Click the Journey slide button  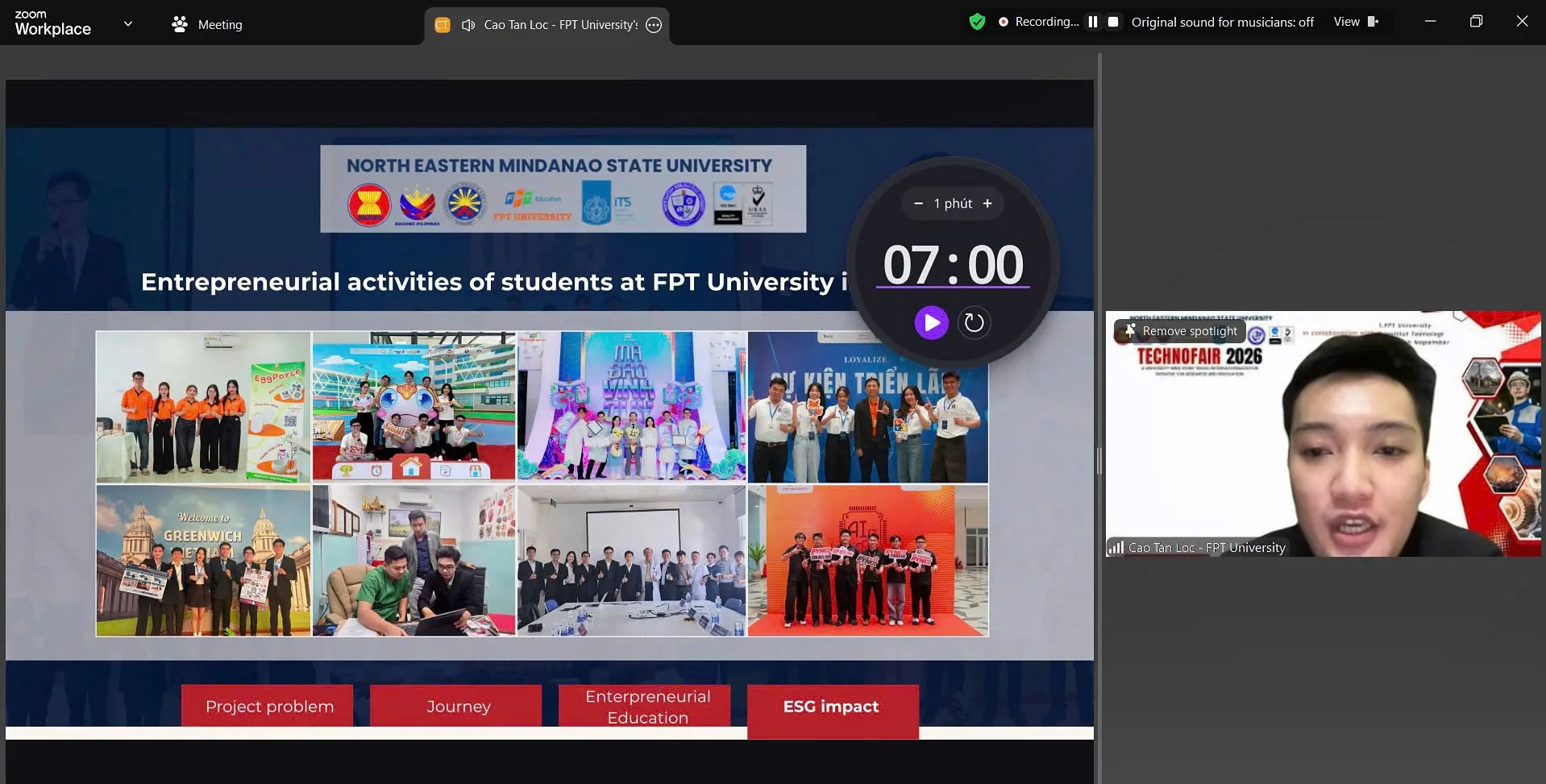tap(458, 706)
